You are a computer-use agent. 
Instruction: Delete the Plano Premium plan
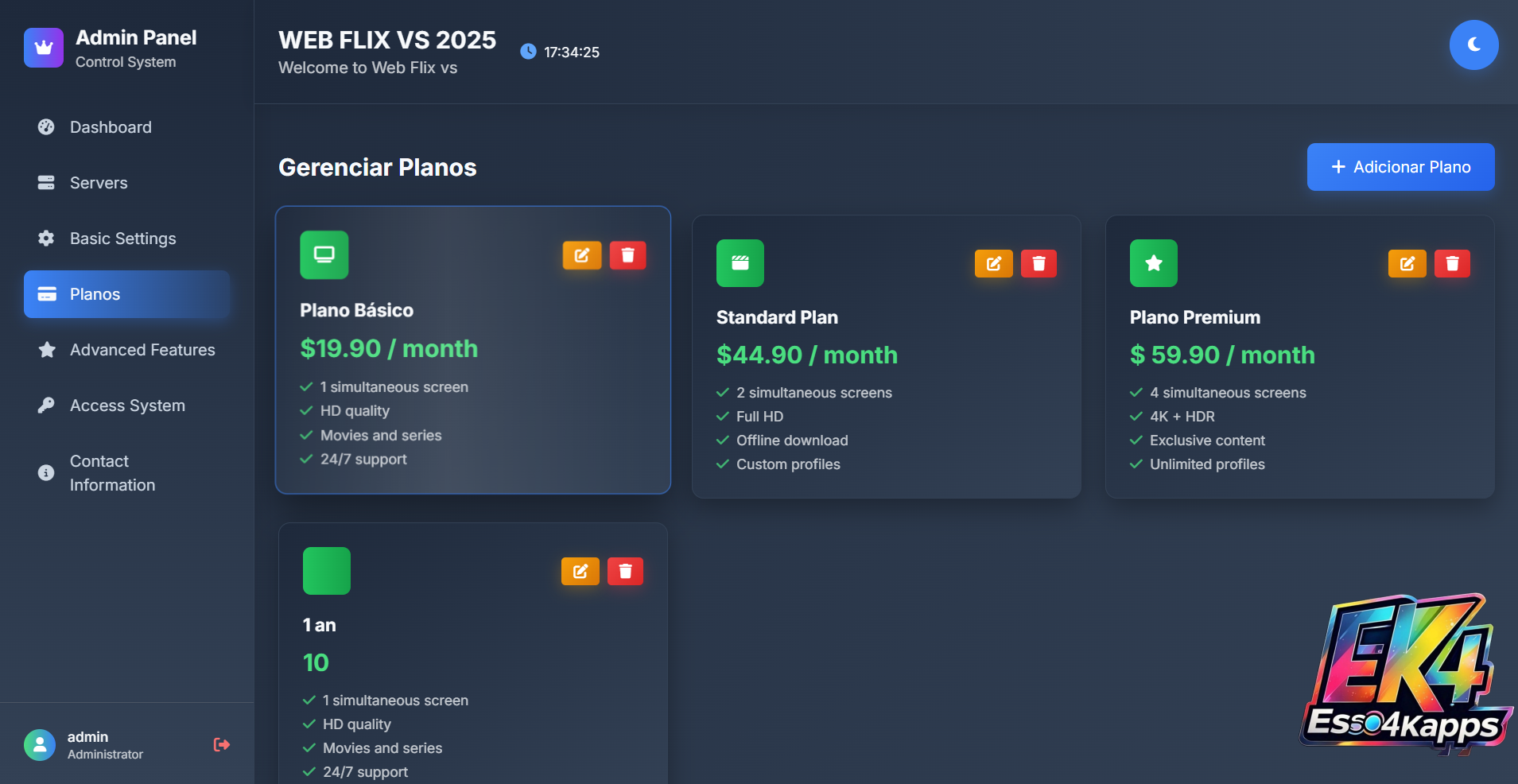click(x=1452, y=264)
